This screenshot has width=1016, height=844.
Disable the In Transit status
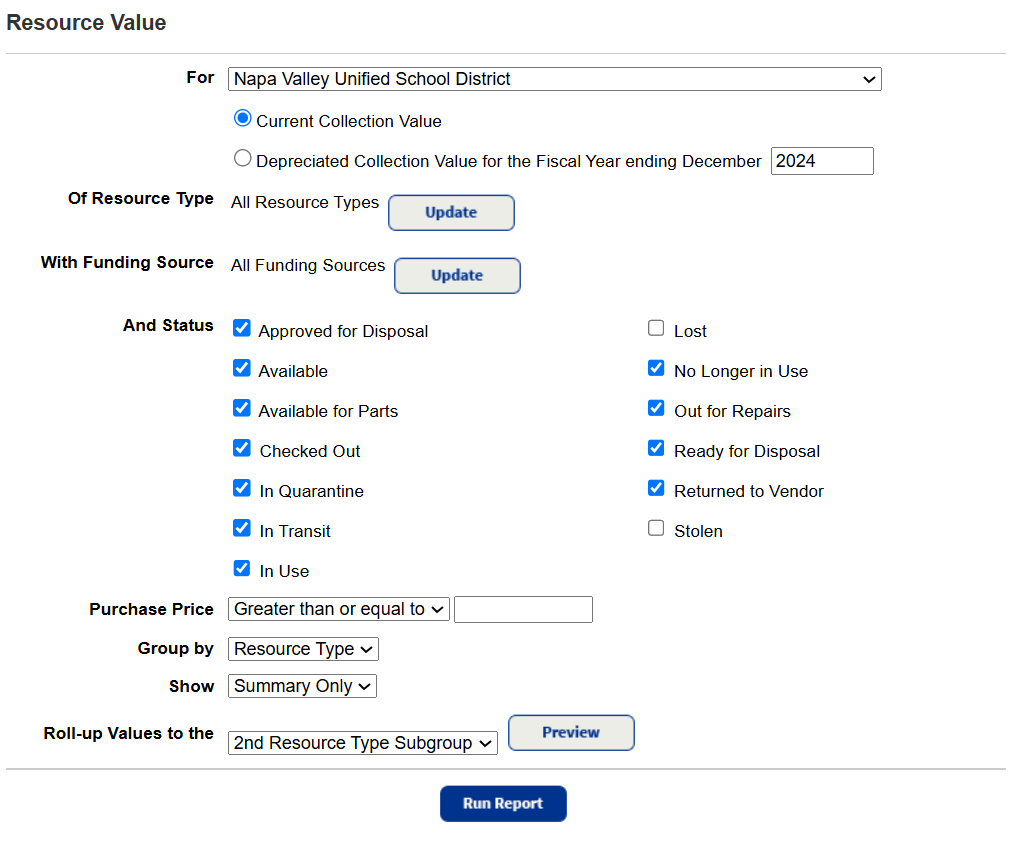click(x=242, y=527)
